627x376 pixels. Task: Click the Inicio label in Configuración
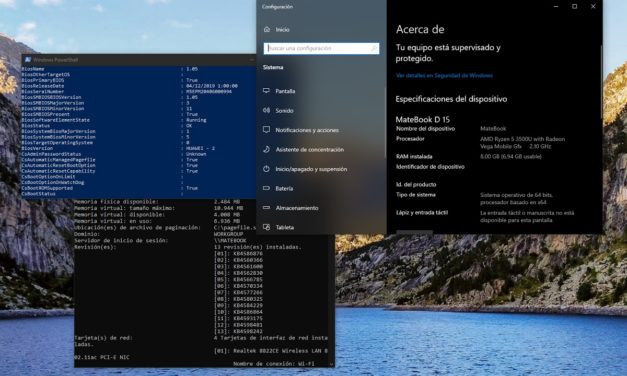coord(282,30)
